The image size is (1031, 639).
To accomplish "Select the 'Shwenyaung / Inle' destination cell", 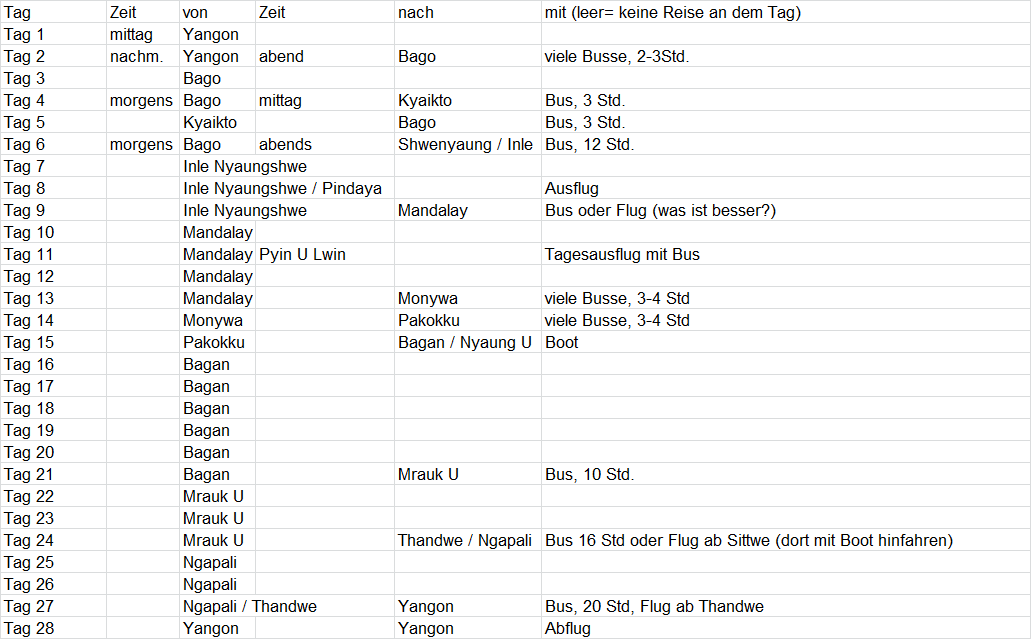I will click(465, 145).
